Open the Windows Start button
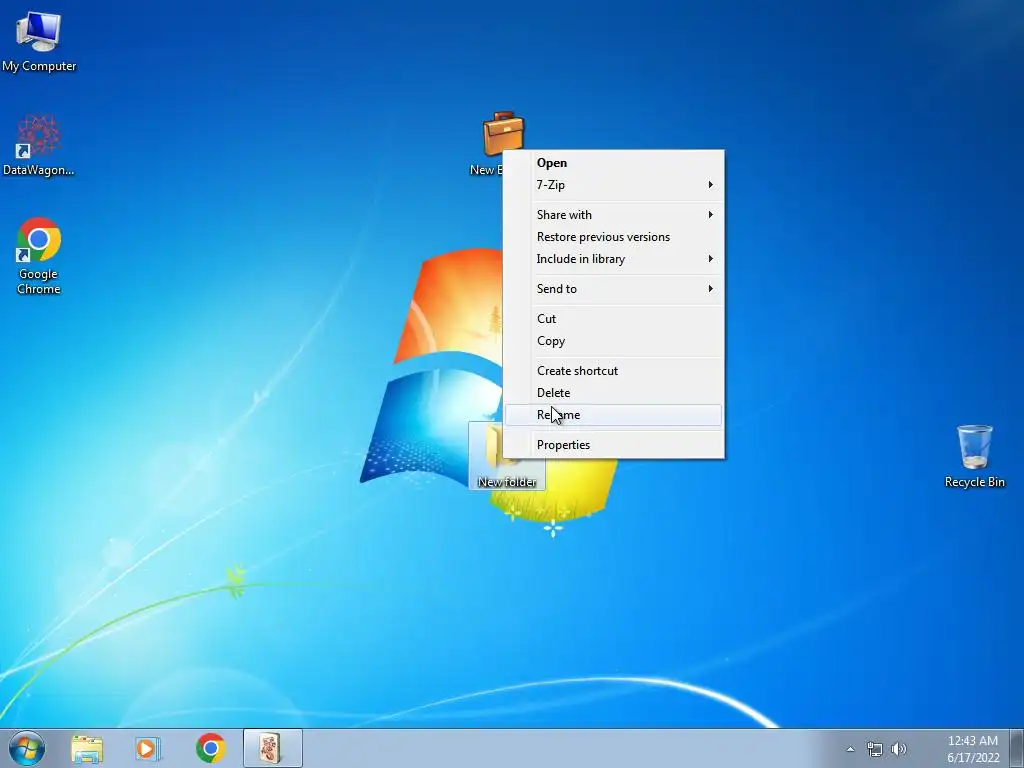Viewport: 1024px width, 768px height. [27, 748]
